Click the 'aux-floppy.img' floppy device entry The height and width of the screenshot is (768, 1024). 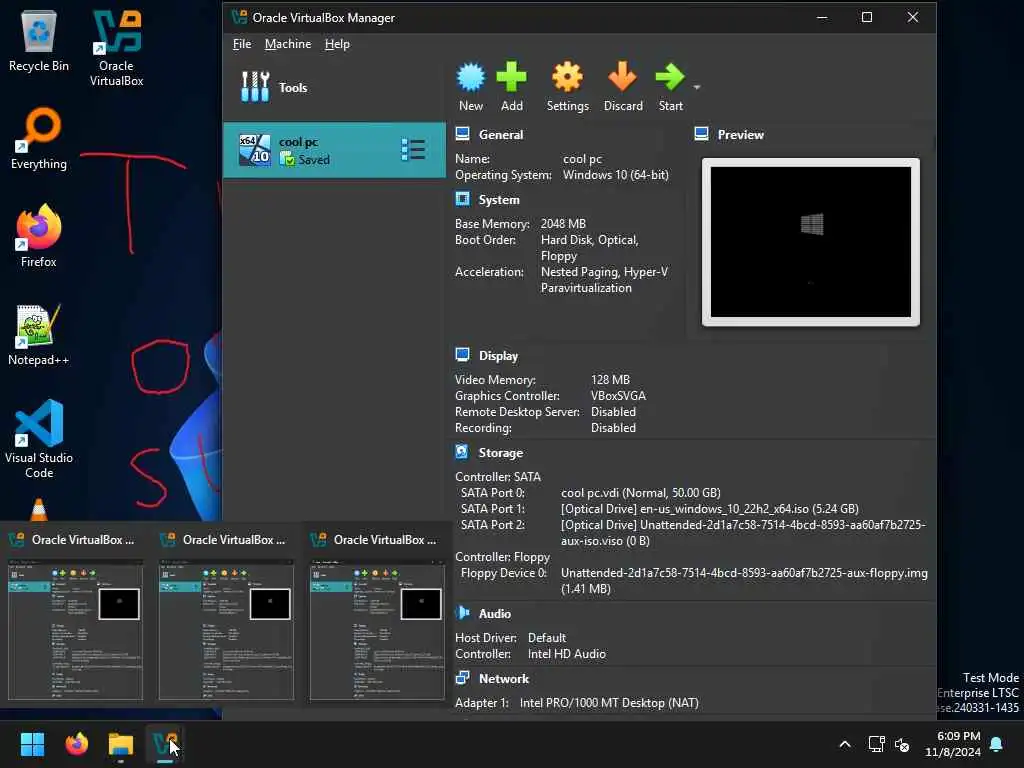(744, 581)
